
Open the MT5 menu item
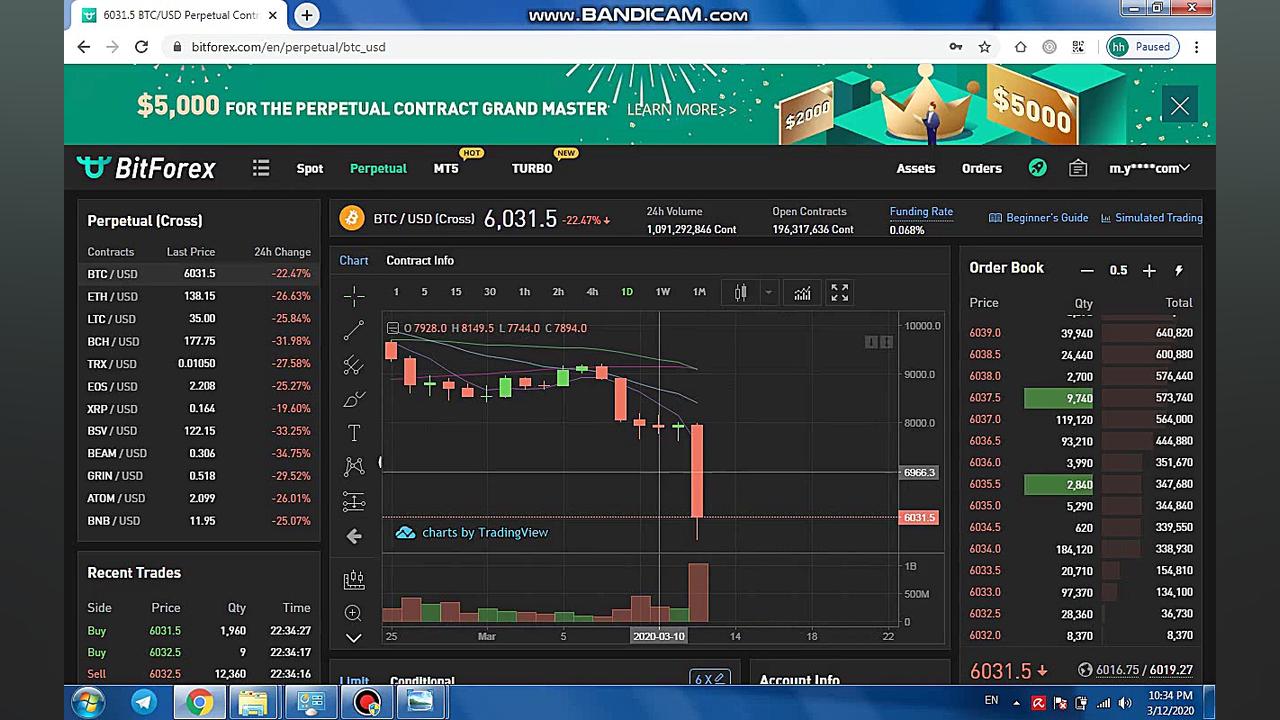pyautogui.click(x=446, y=168)
